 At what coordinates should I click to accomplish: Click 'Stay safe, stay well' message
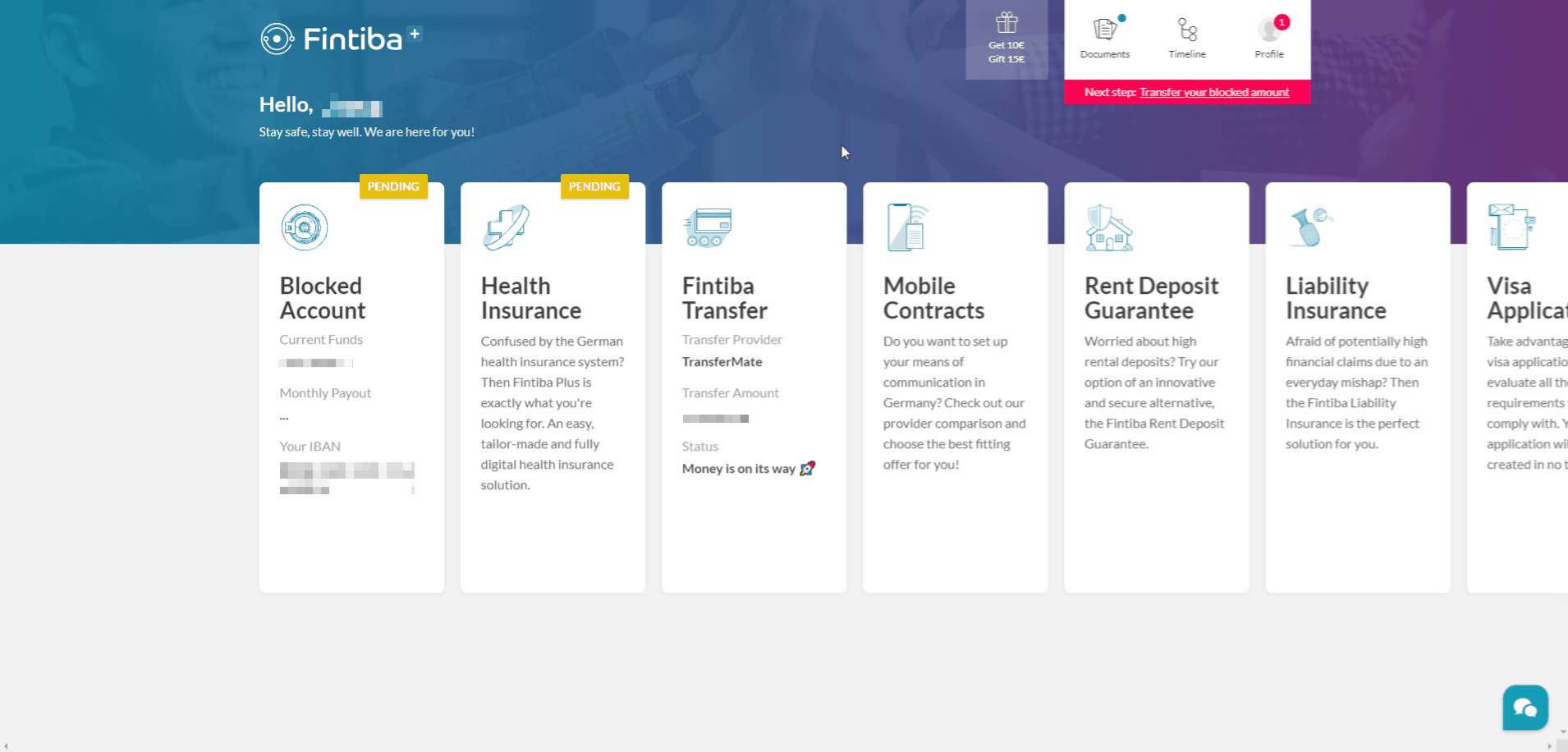(x=367, y=132)
